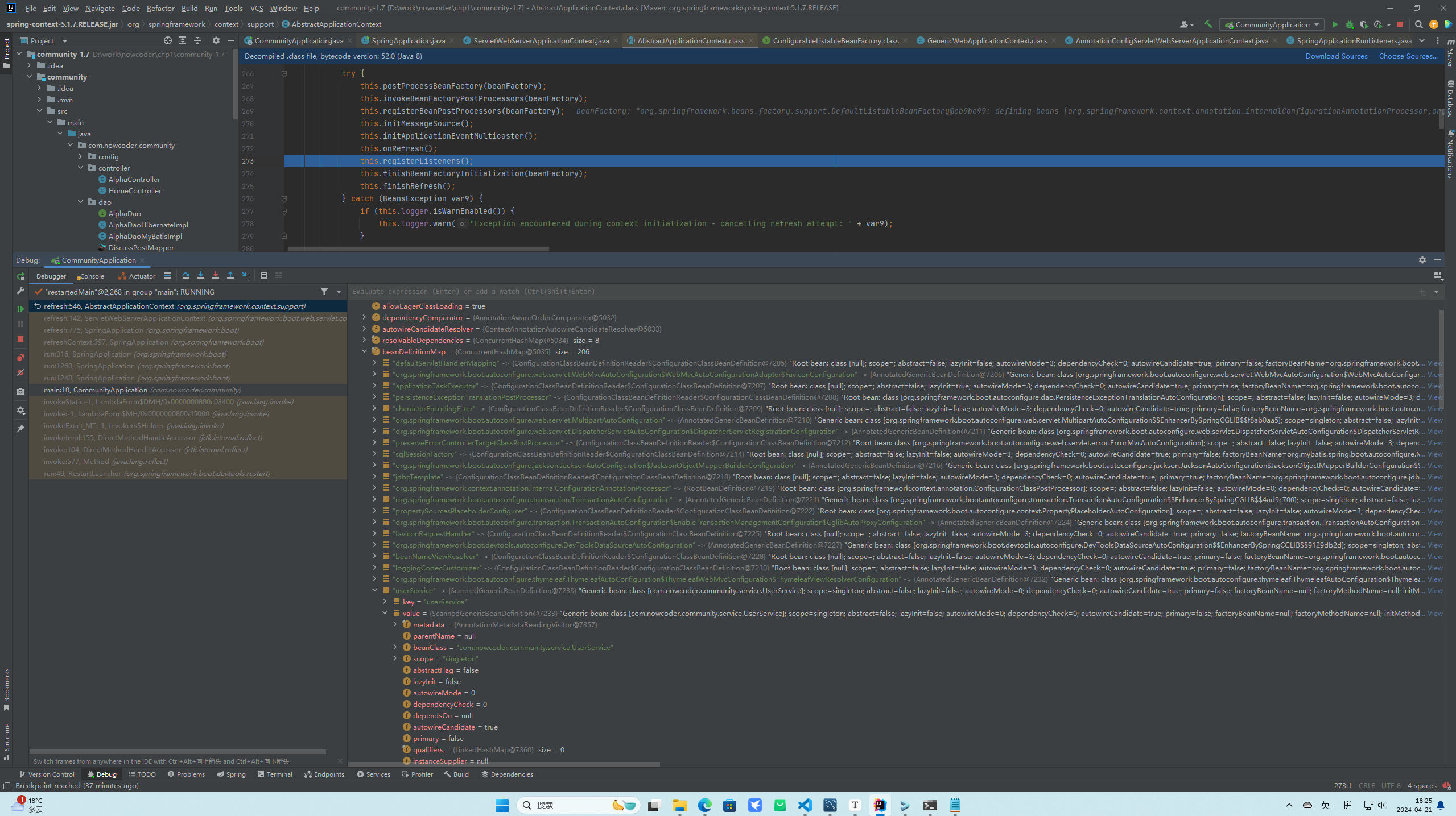This screenshot has width=1456, height=816.
Task: Open the Terminal tool window tab
Action: pos(275,774)
